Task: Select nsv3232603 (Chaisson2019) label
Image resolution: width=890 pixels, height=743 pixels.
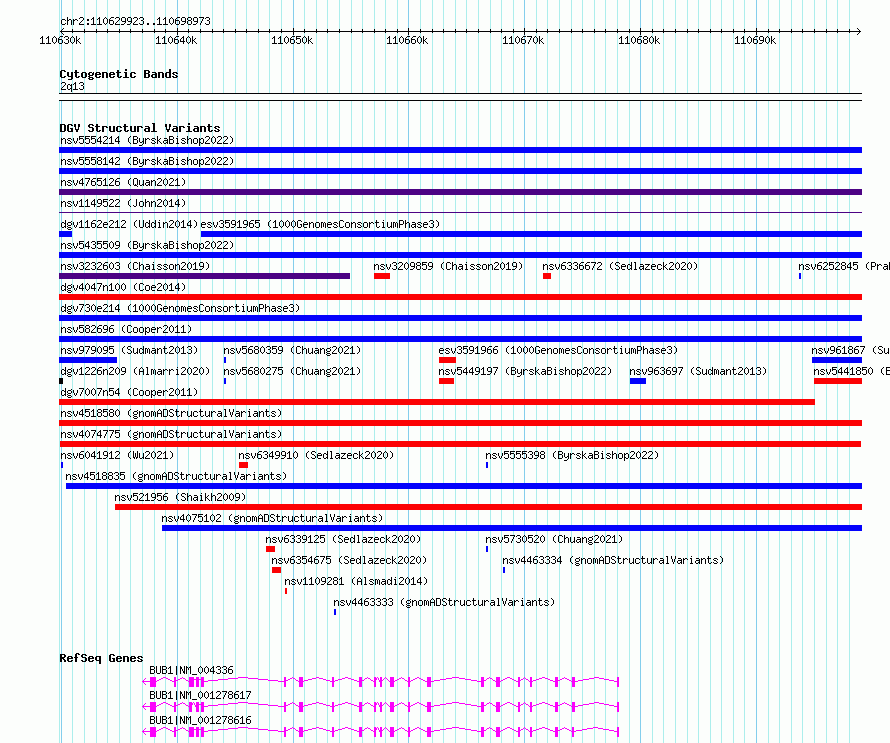Action: click(135, 266)
